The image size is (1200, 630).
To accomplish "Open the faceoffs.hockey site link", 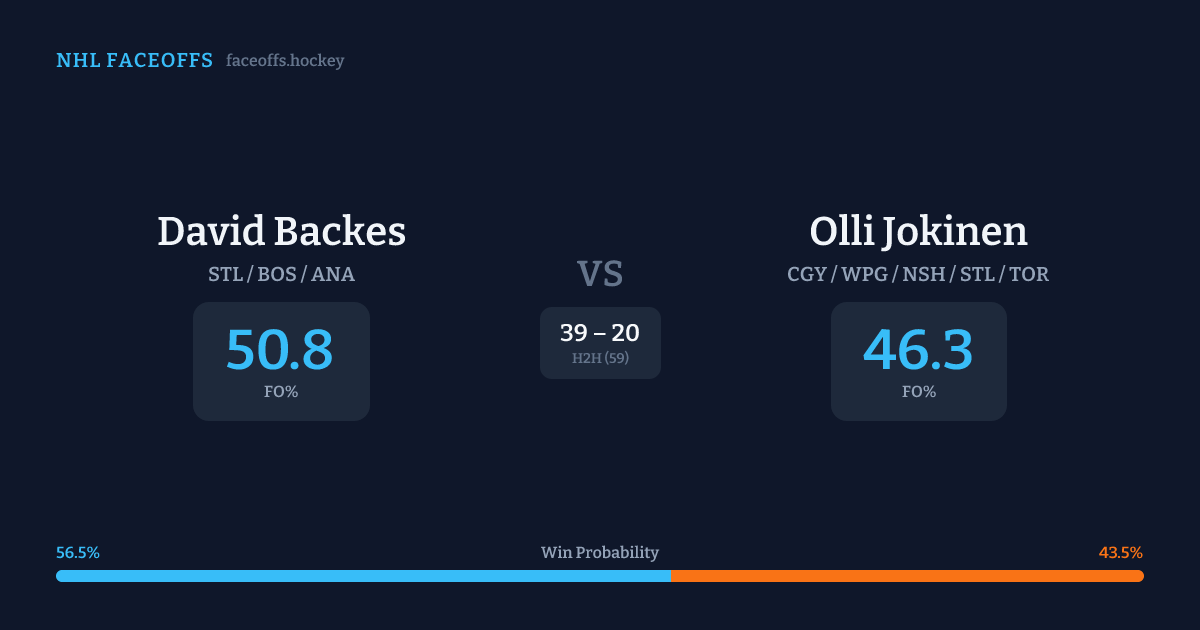I will coord(285,61).
